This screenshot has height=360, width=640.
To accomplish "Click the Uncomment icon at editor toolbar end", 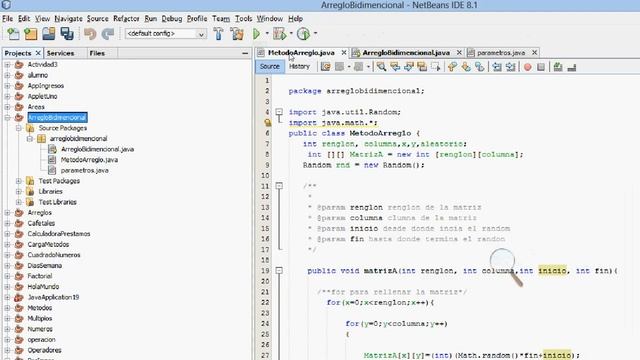I will tap(571, 67).
